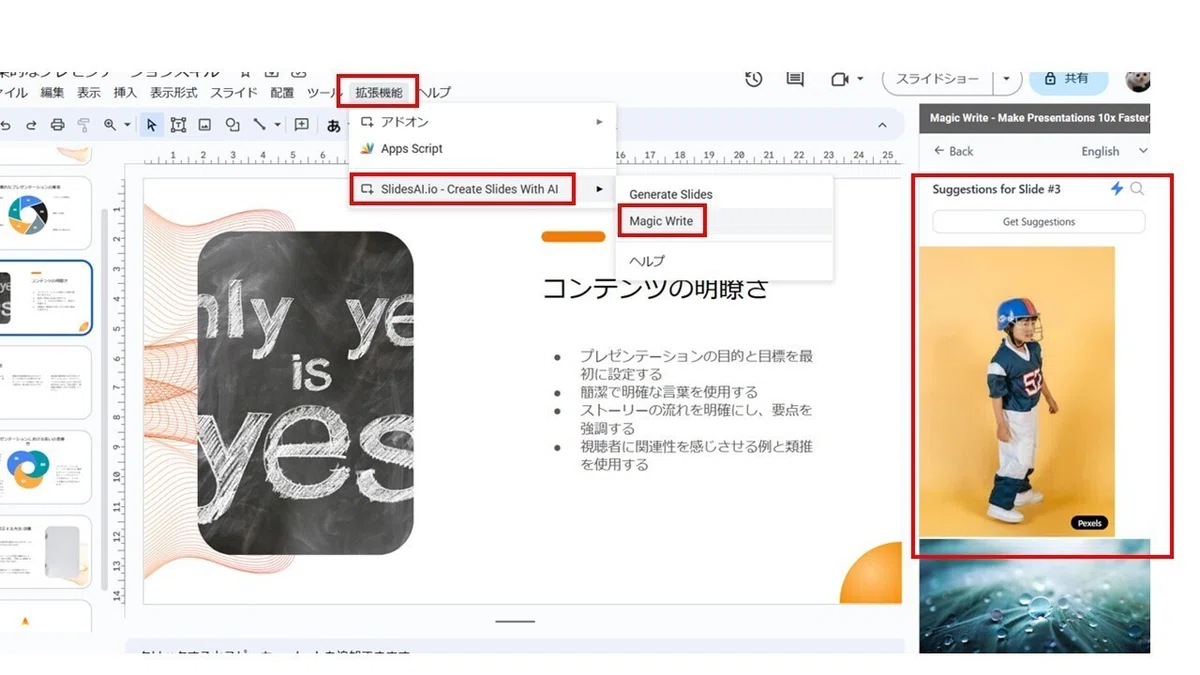
Task: Select the shape tool icon
Action: click(x=232, y=125)
